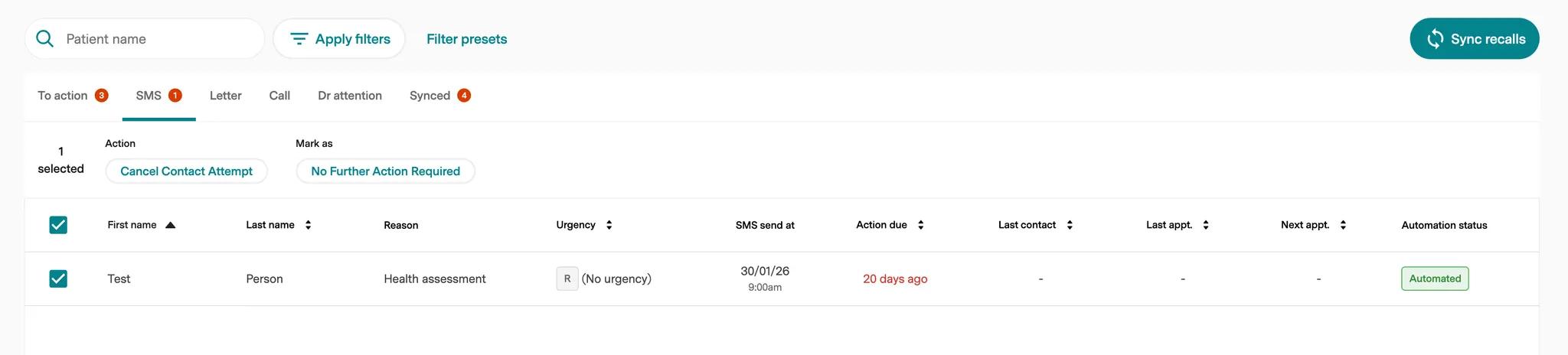Uncheck the Test Person row checkbox
Image resolution: width=1568 pixels, height=355 pixels.
58,278
